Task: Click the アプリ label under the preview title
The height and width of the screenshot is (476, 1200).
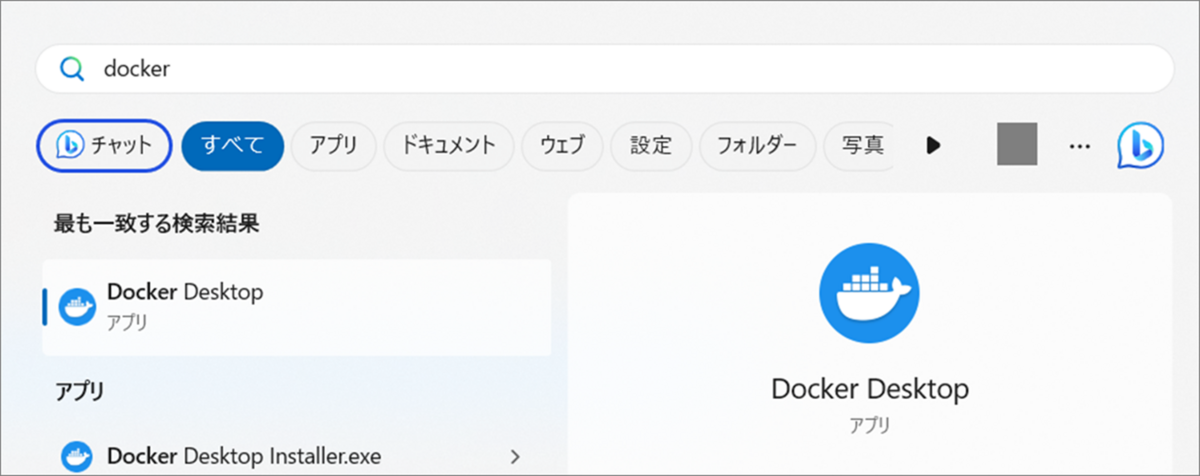Action: pos(869,425)
